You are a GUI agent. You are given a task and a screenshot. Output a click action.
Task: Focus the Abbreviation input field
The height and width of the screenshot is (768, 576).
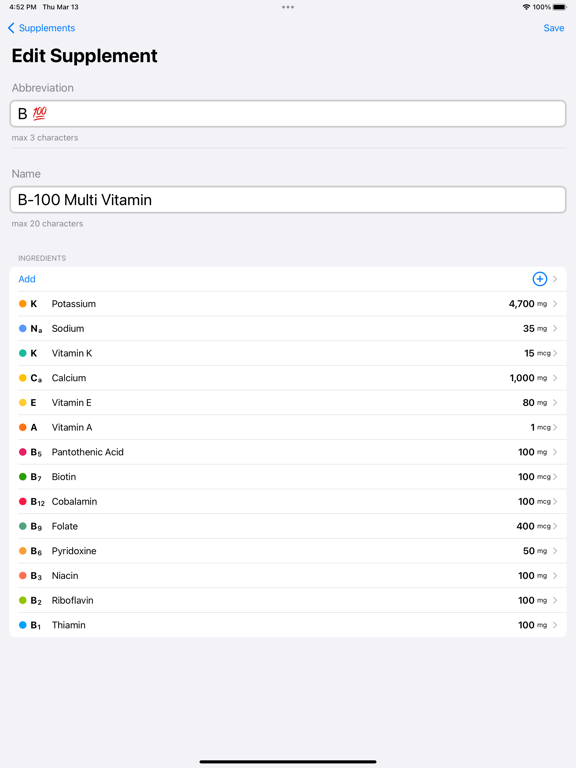point(288,114)
